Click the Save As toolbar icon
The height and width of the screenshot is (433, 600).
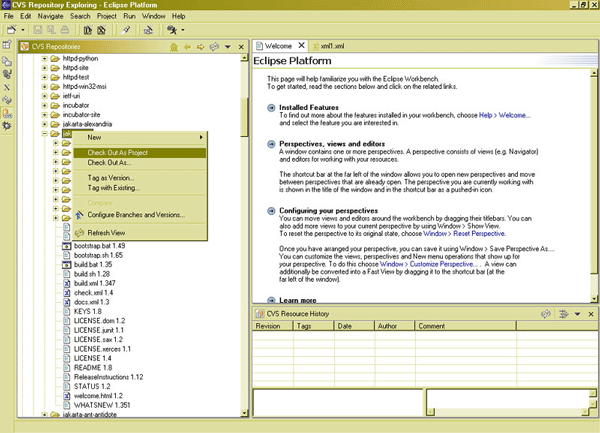(51, 29)
